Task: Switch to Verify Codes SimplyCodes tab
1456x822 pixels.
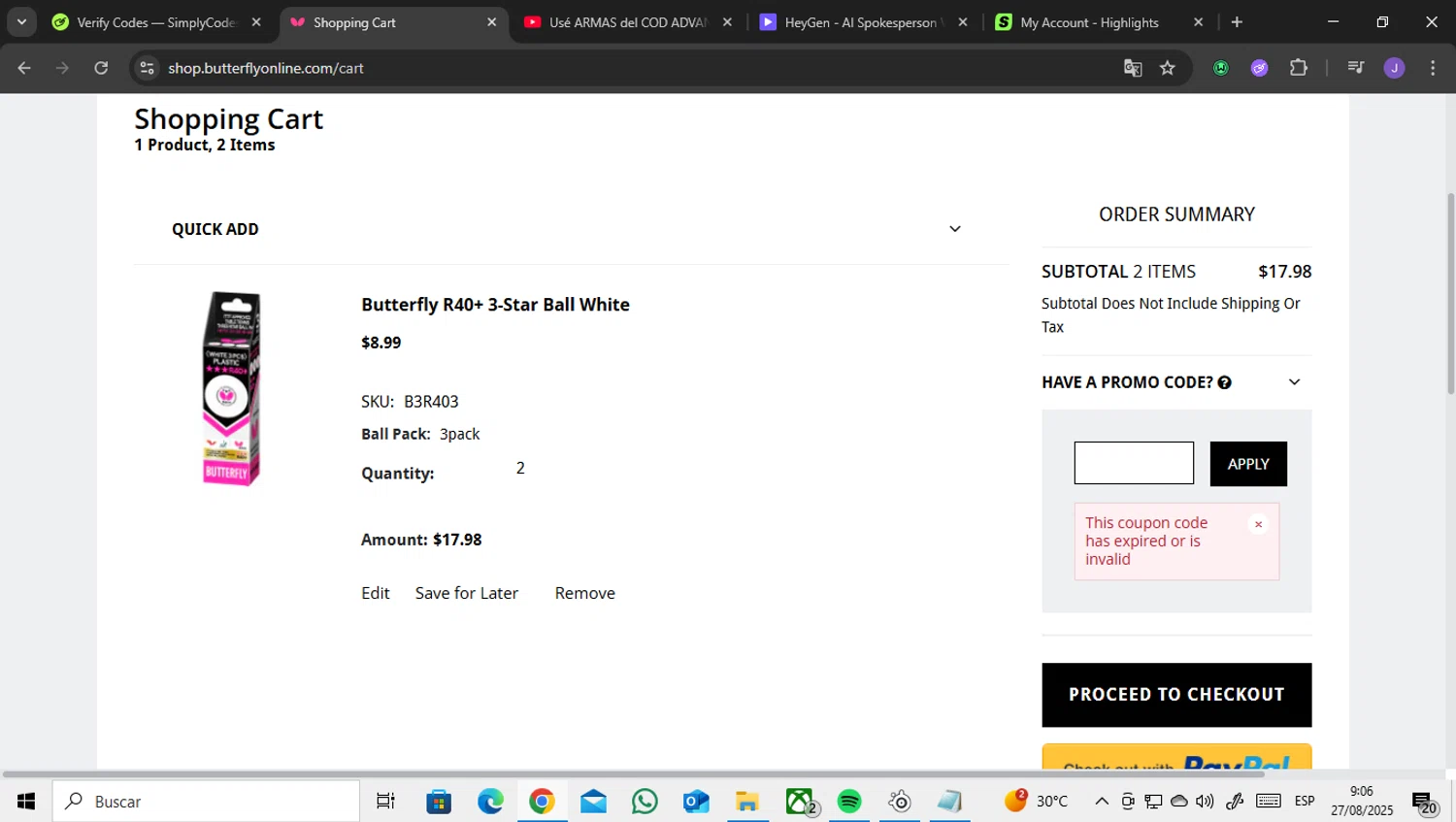Action: coord(155,22)
